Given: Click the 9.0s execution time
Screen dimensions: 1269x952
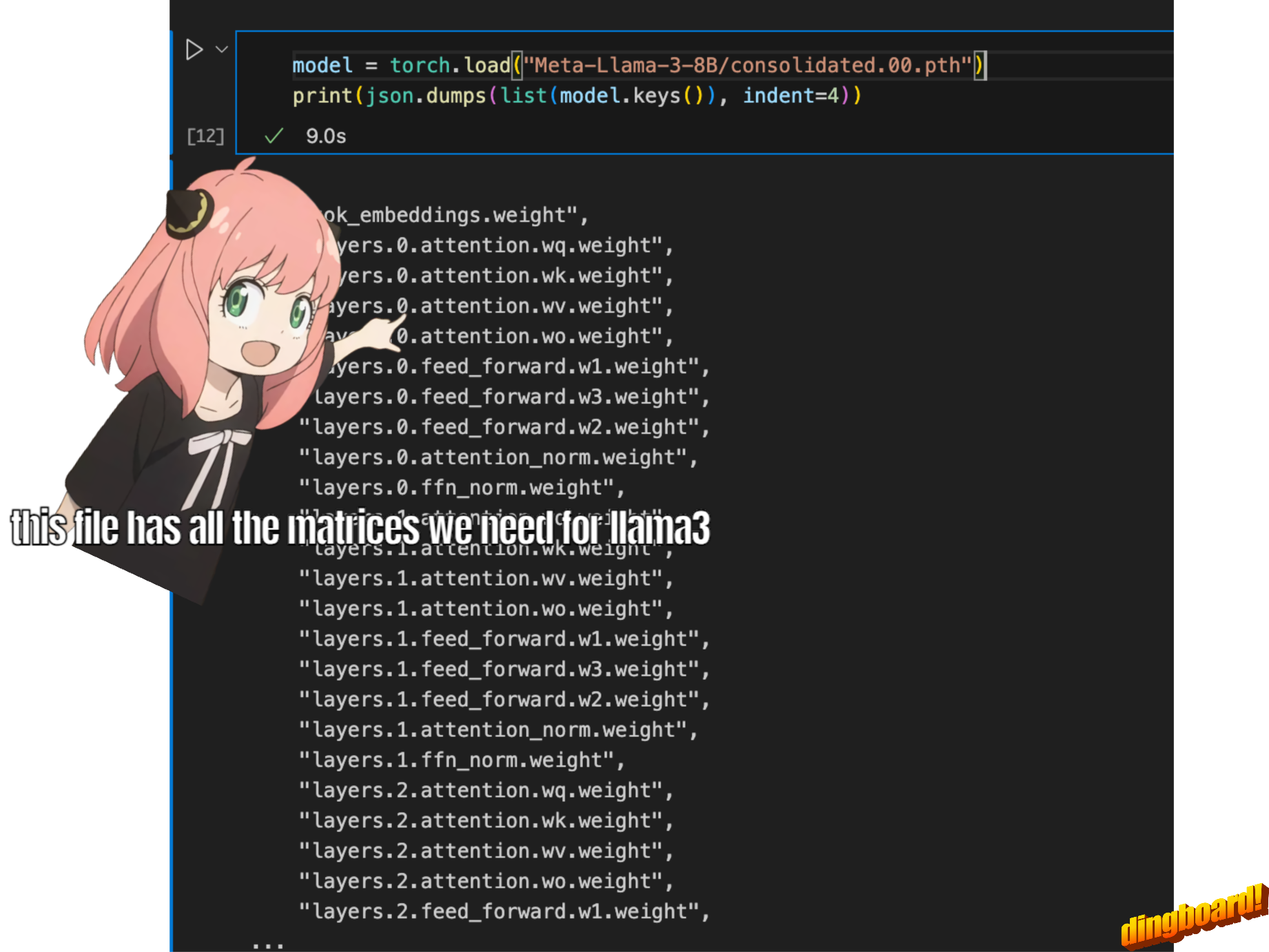Looking at the screenshot, I should [x=326, y=136].
